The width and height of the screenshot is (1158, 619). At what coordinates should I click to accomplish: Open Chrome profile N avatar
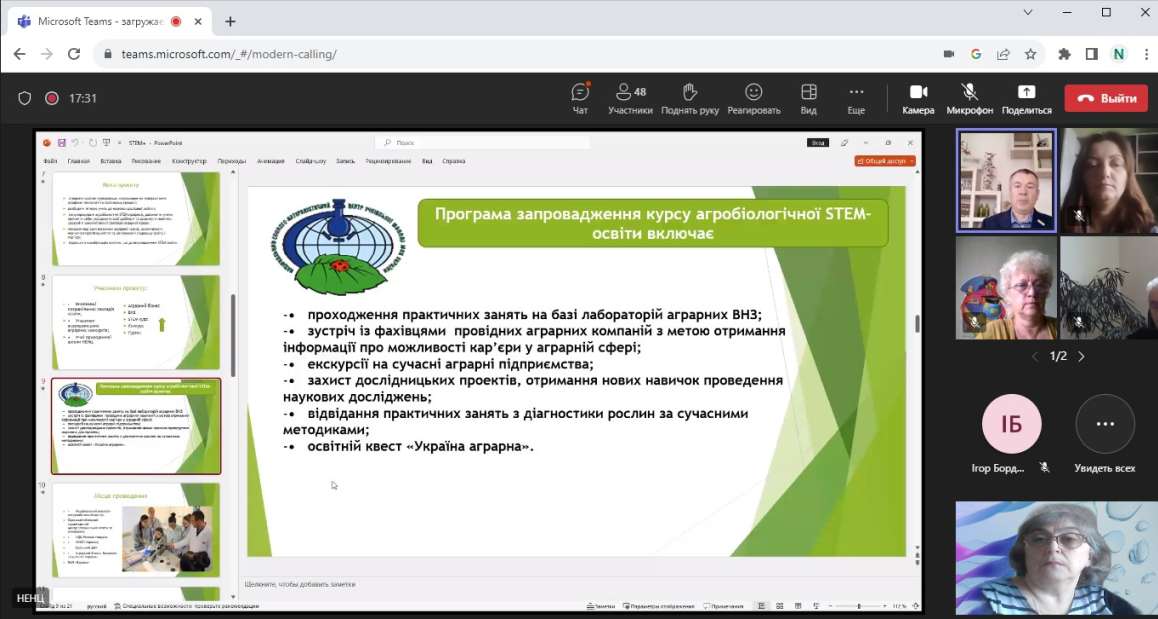(x=1119, y=54)
